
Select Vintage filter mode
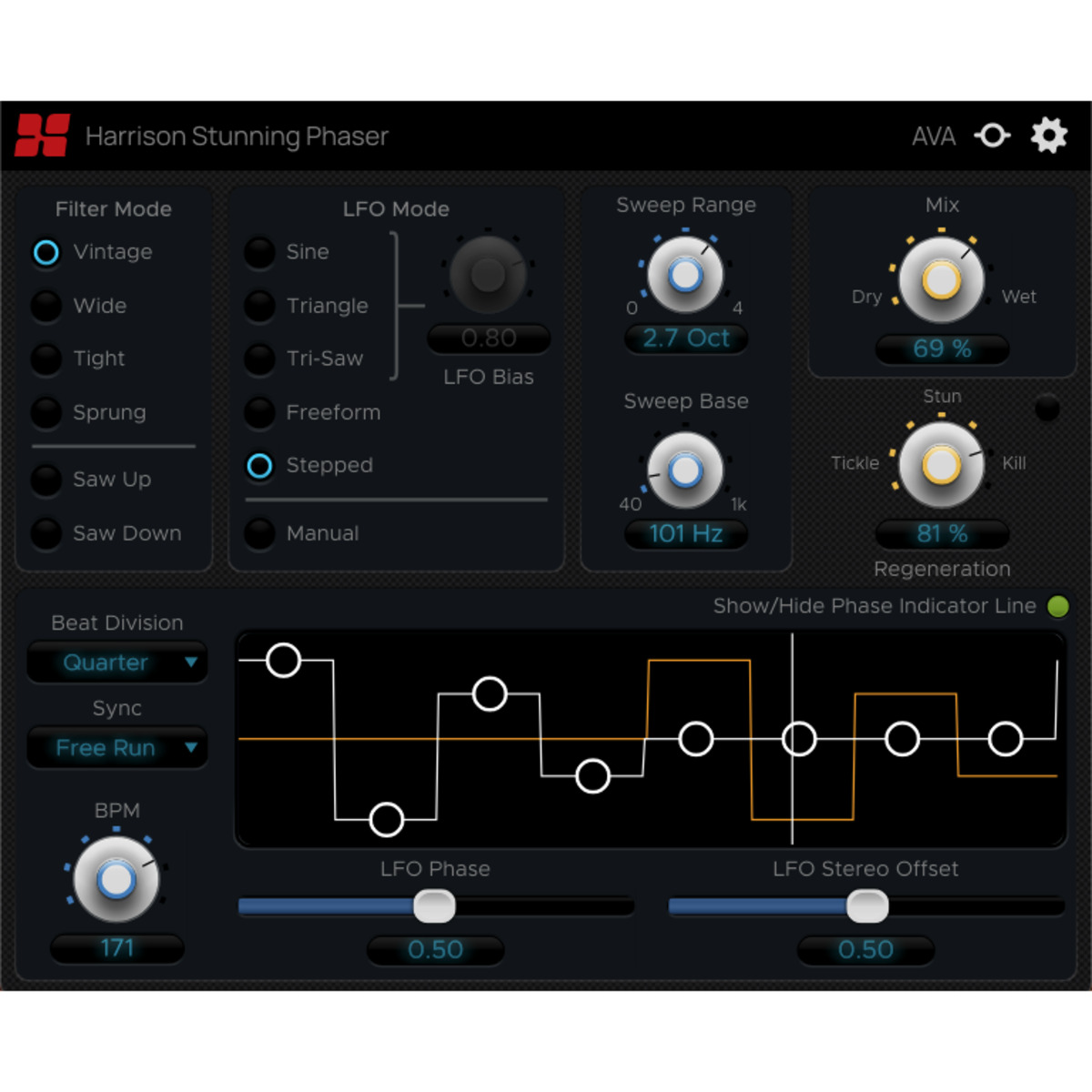click(45, 252)
